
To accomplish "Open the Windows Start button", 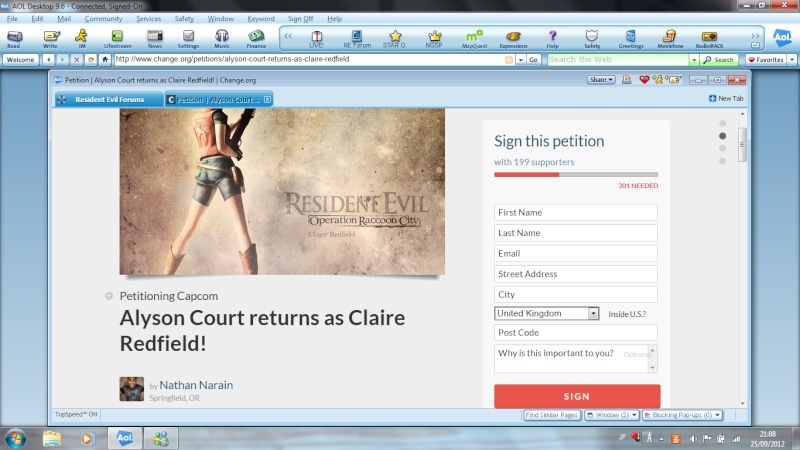I will (14, 438).
